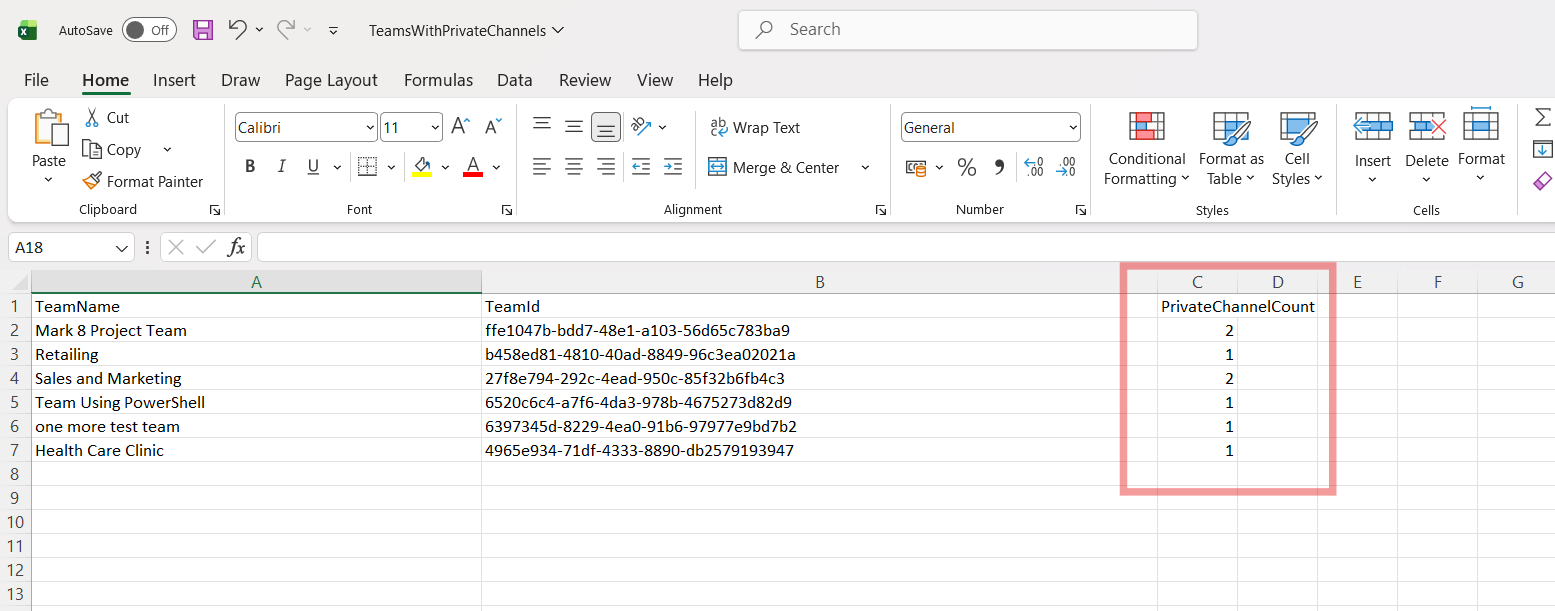The width and height of the screenshot is (1555, 611).
Task: Click the Cut scissors icon
Action: pyautogui.click(x=93, y=117)
